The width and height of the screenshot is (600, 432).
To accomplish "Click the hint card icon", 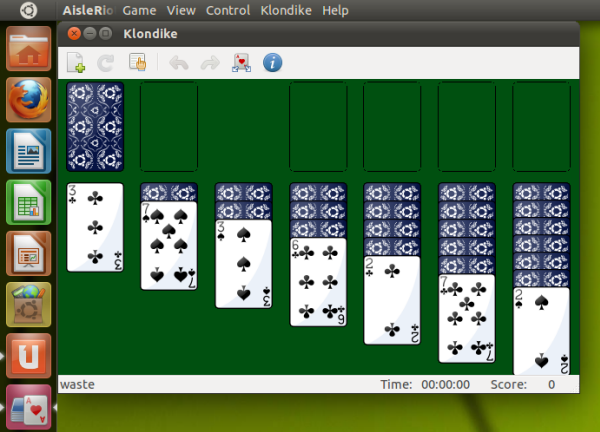I will click(241, 63).
